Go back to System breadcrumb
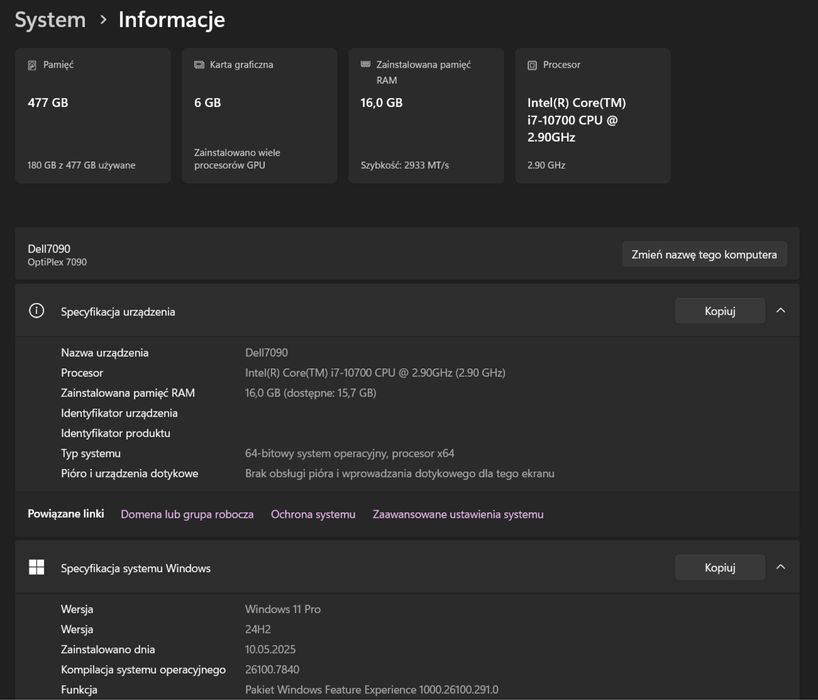Image resolution: width=818 pixels, height=700 pixels. [50, 20]
